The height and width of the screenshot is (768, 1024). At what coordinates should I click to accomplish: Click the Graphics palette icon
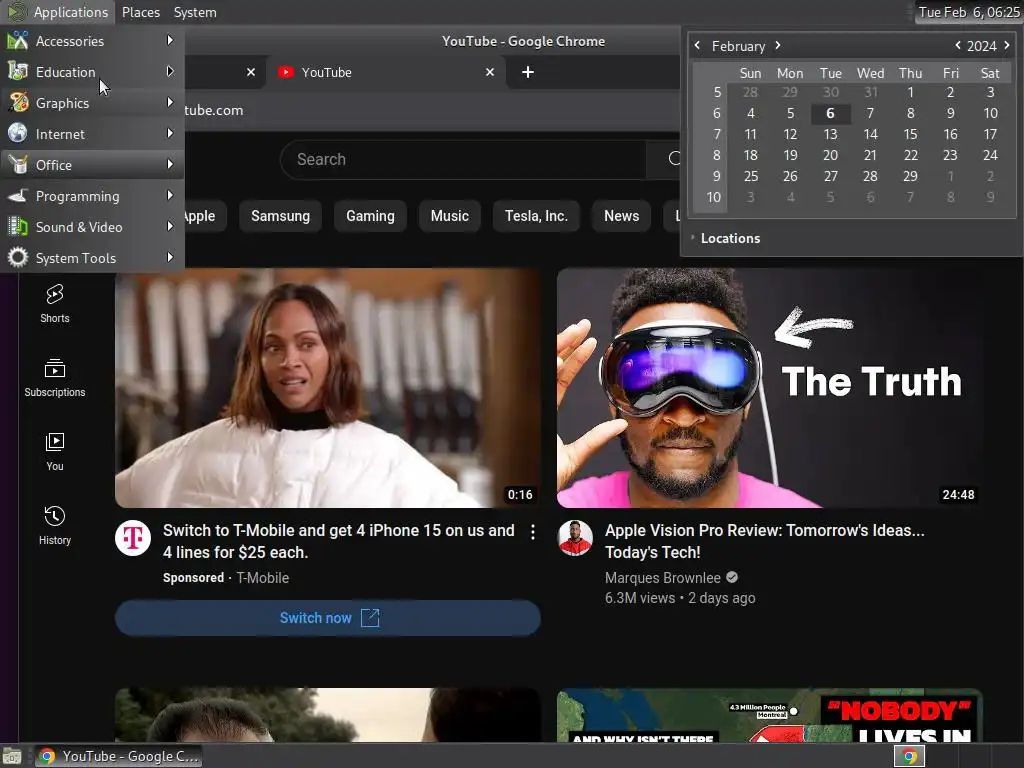(18, 103)
